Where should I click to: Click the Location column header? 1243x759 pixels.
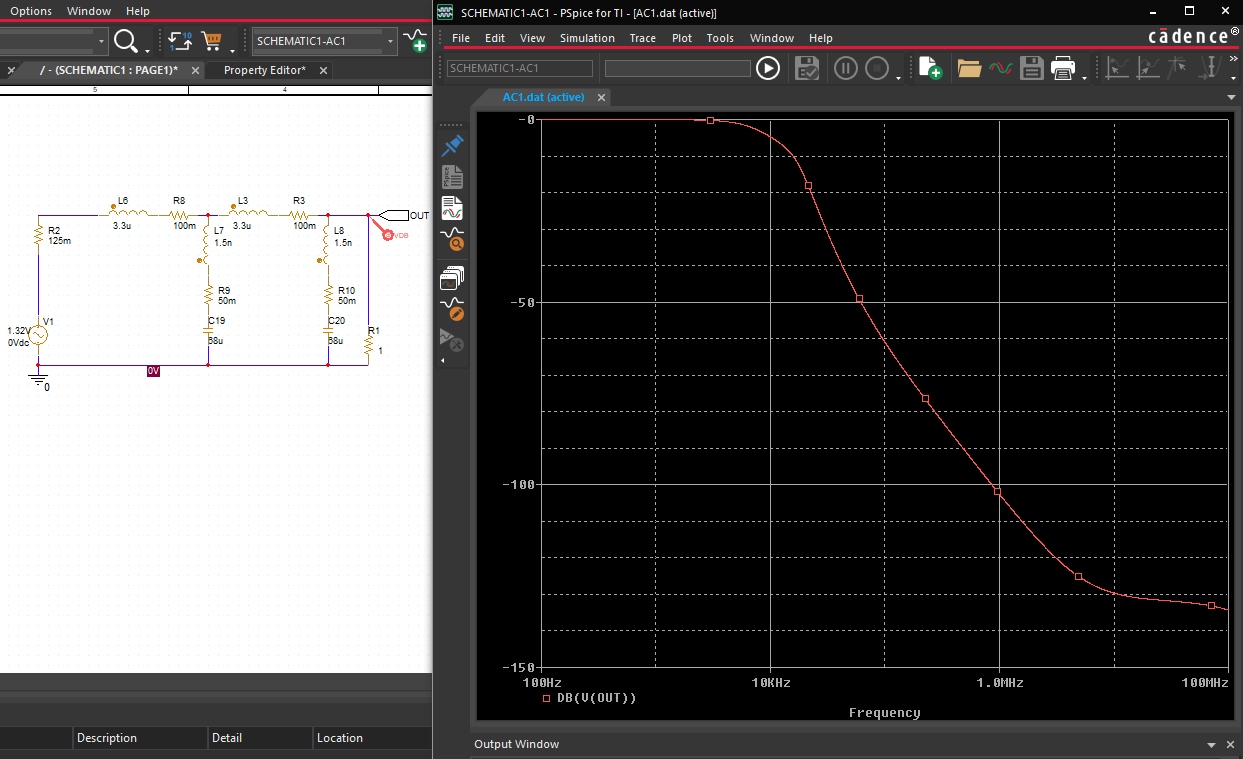tap(340, 738)
